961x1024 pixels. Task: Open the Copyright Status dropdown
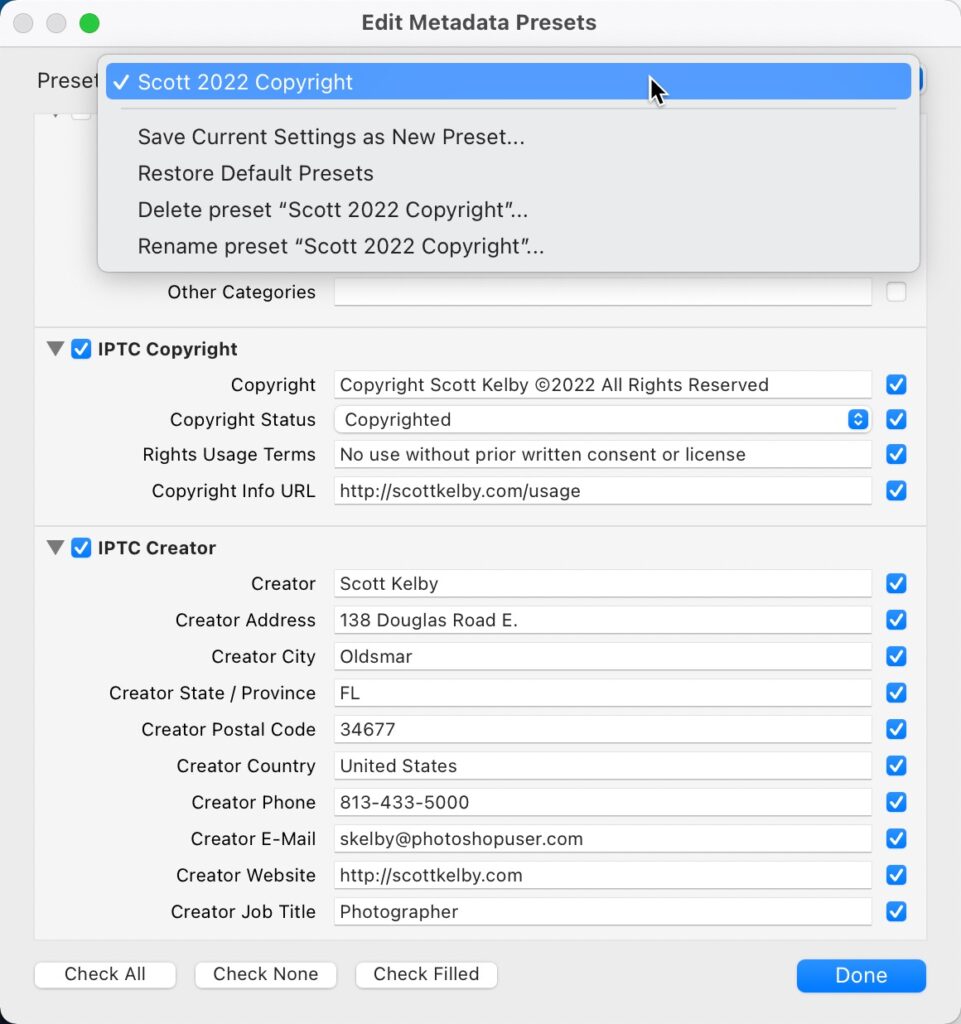(x=603, y=419)
